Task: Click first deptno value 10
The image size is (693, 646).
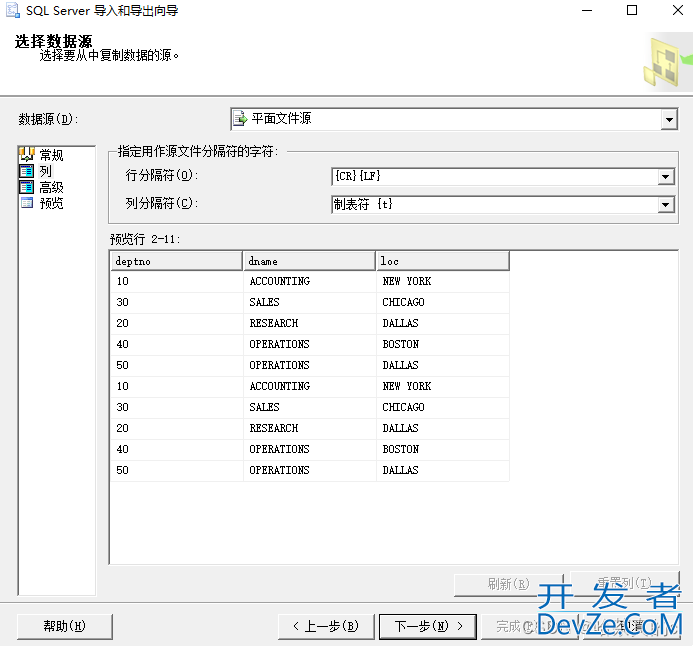Action: pos(176,281)
